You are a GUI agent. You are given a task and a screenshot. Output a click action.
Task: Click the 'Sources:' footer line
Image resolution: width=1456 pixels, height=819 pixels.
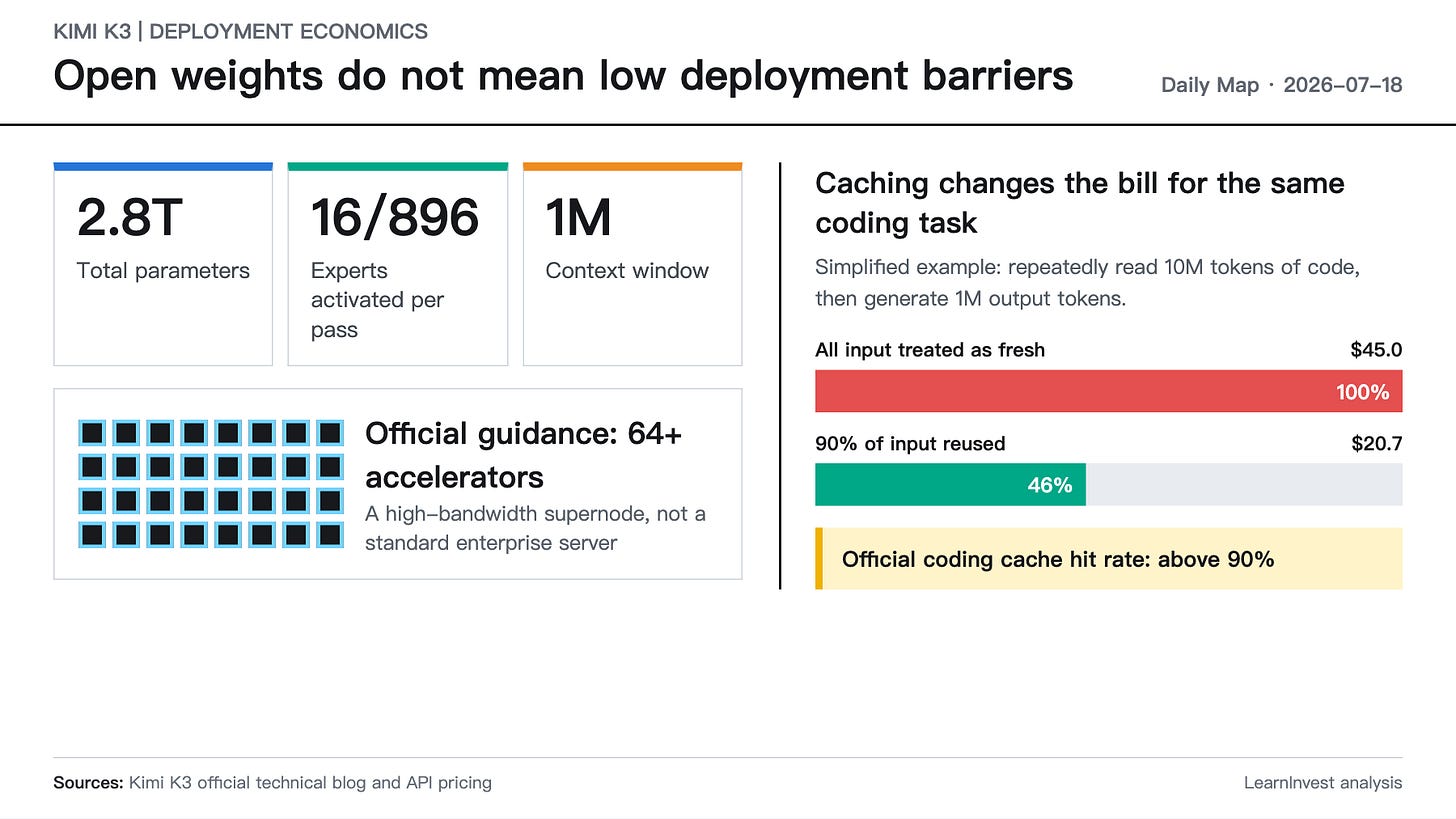click(272, 783)
